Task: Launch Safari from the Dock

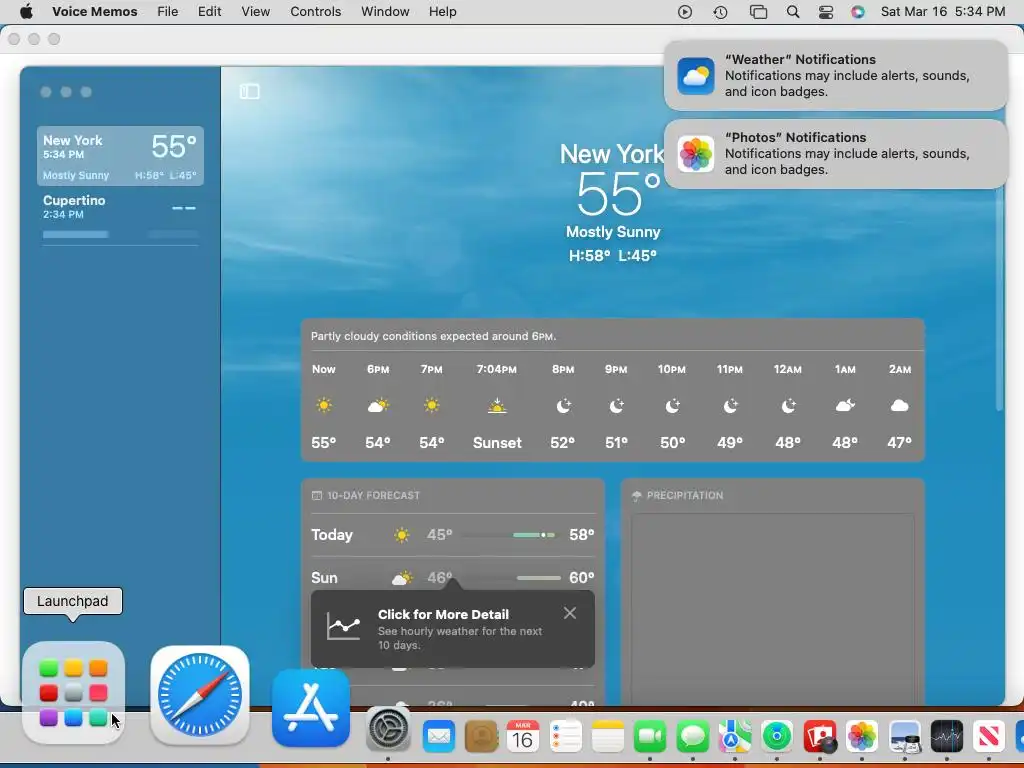Action: tap(200, 696)
